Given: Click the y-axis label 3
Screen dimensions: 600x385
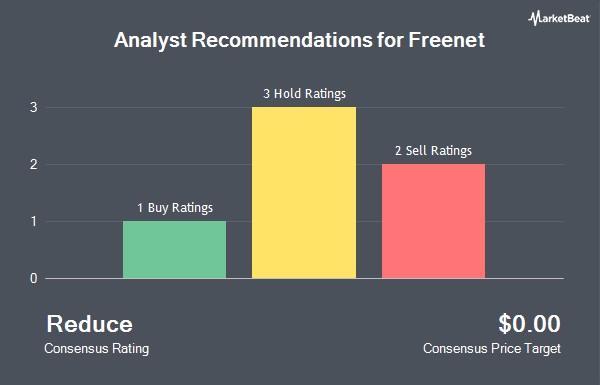Looking at the screenshot, I should pos(34,108).
